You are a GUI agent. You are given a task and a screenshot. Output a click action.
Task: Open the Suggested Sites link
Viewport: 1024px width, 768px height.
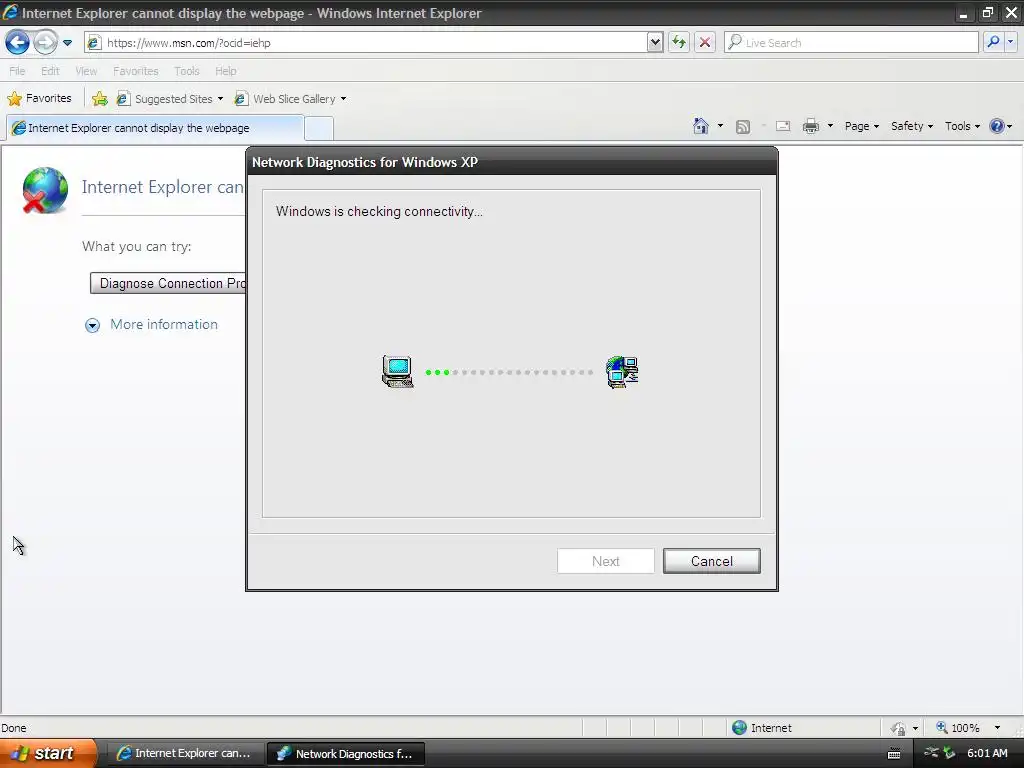[x=170, y=99]
